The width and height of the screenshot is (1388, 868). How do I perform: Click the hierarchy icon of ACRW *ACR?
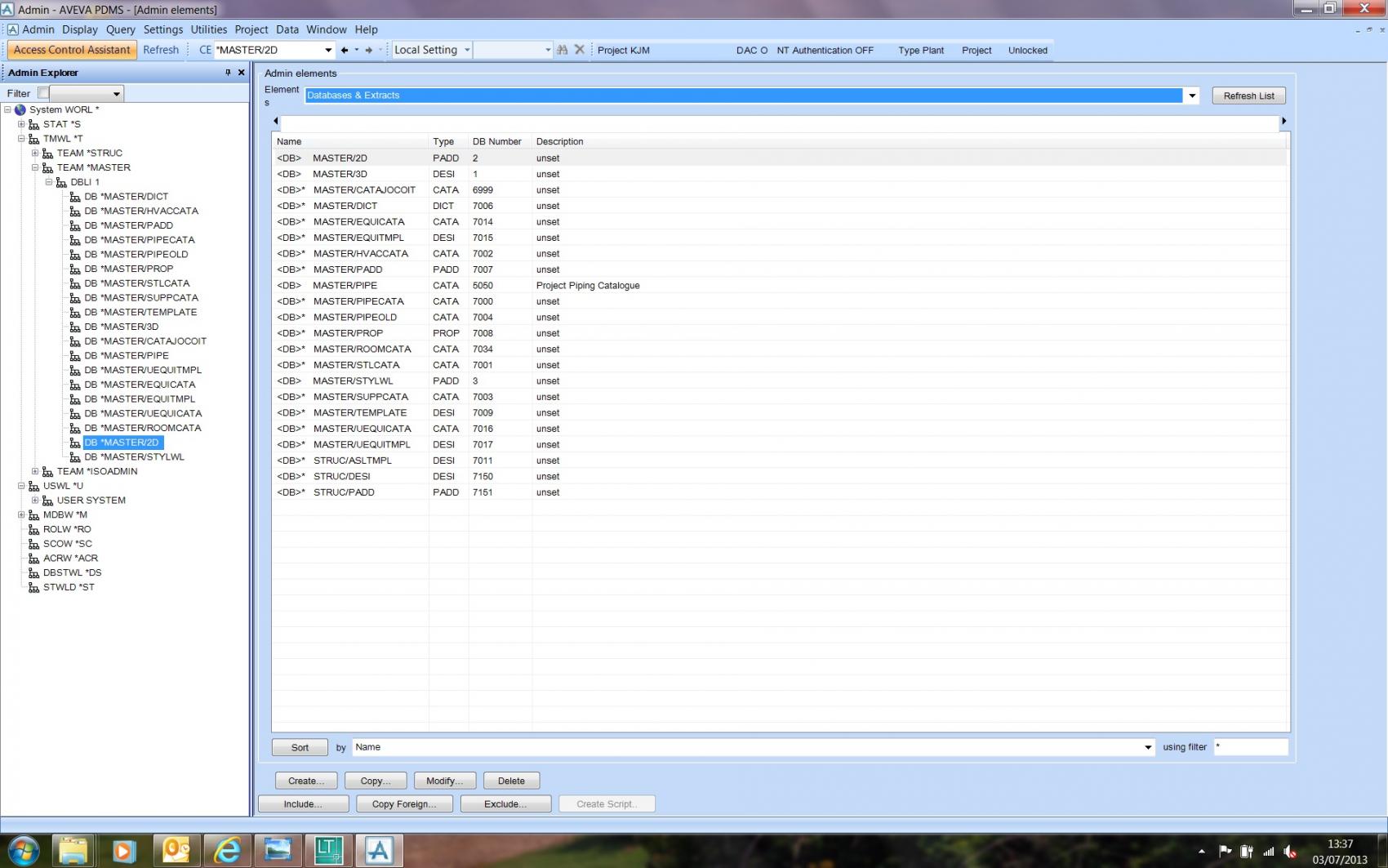pyautogui.click(x=34, y=559)
